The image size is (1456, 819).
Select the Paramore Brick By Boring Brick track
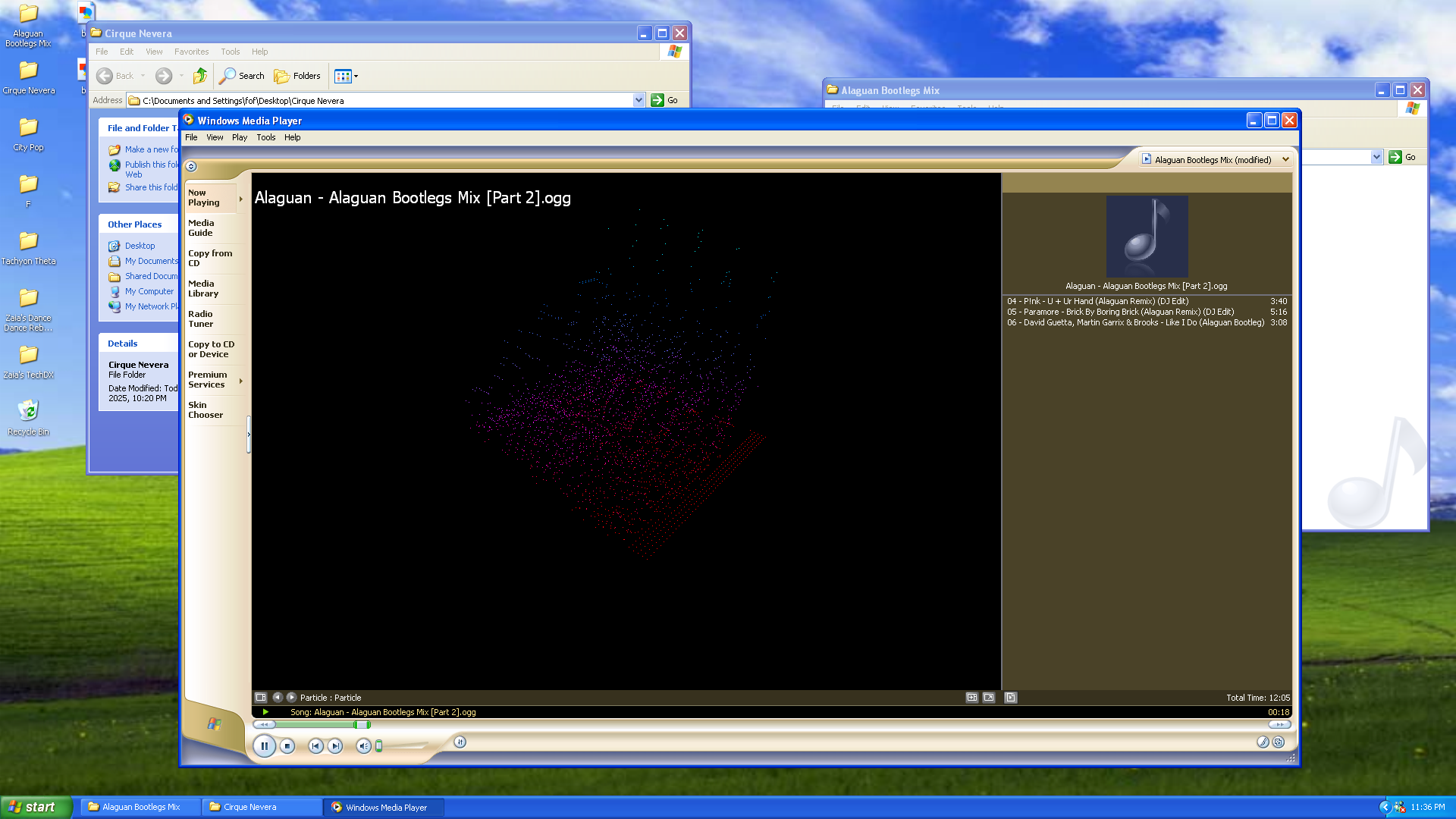pos(1120,312)
